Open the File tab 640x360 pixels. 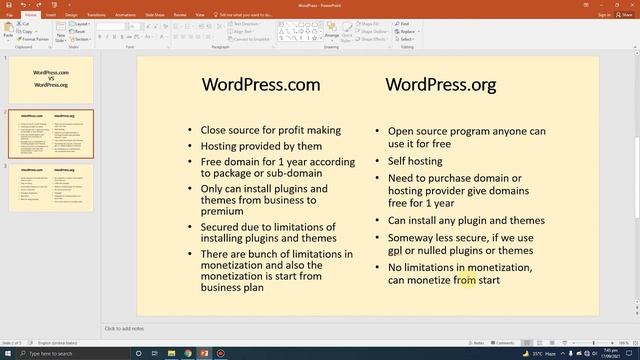coord(9,15)
